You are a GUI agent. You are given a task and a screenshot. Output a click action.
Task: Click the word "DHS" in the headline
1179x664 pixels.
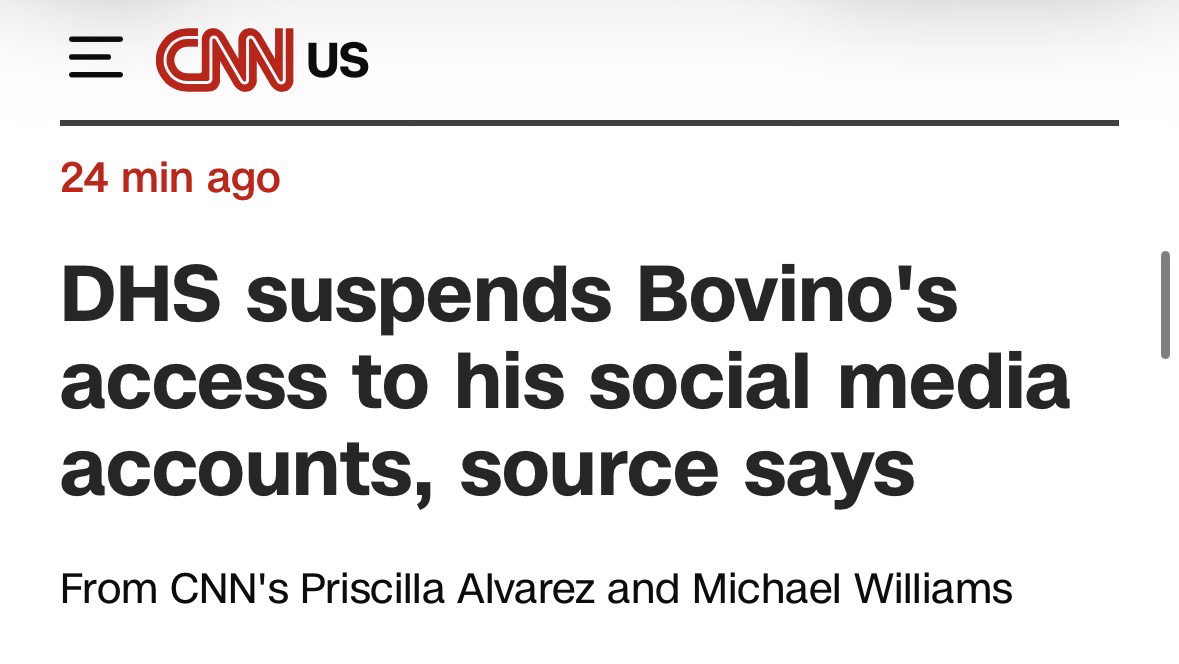click(143, 297)
